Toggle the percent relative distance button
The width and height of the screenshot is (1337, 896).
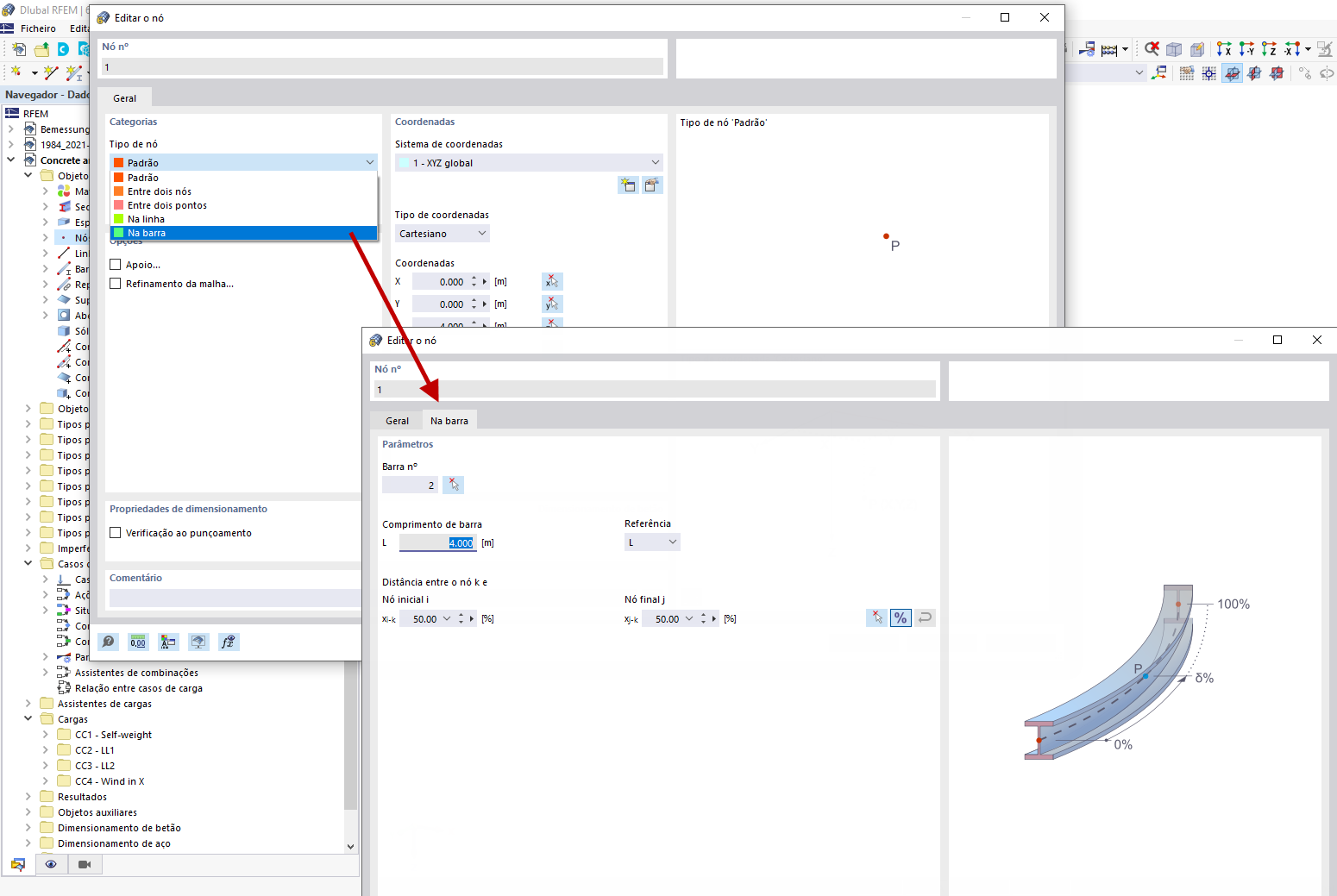[x=901, y=617]
